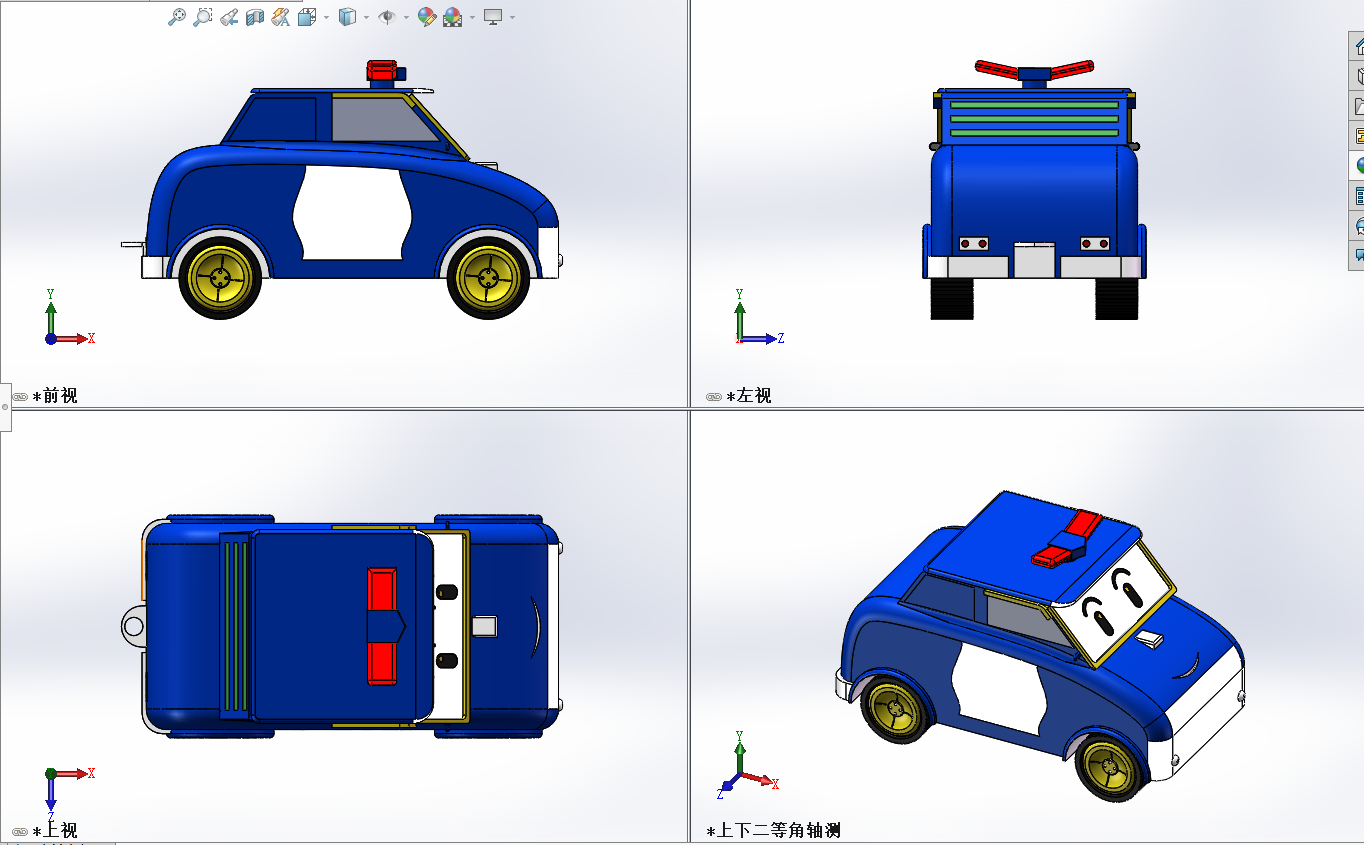Click the View Settings monitor icon
The width and height of the screenshot is (1364, 845).
tap(493, 17)
